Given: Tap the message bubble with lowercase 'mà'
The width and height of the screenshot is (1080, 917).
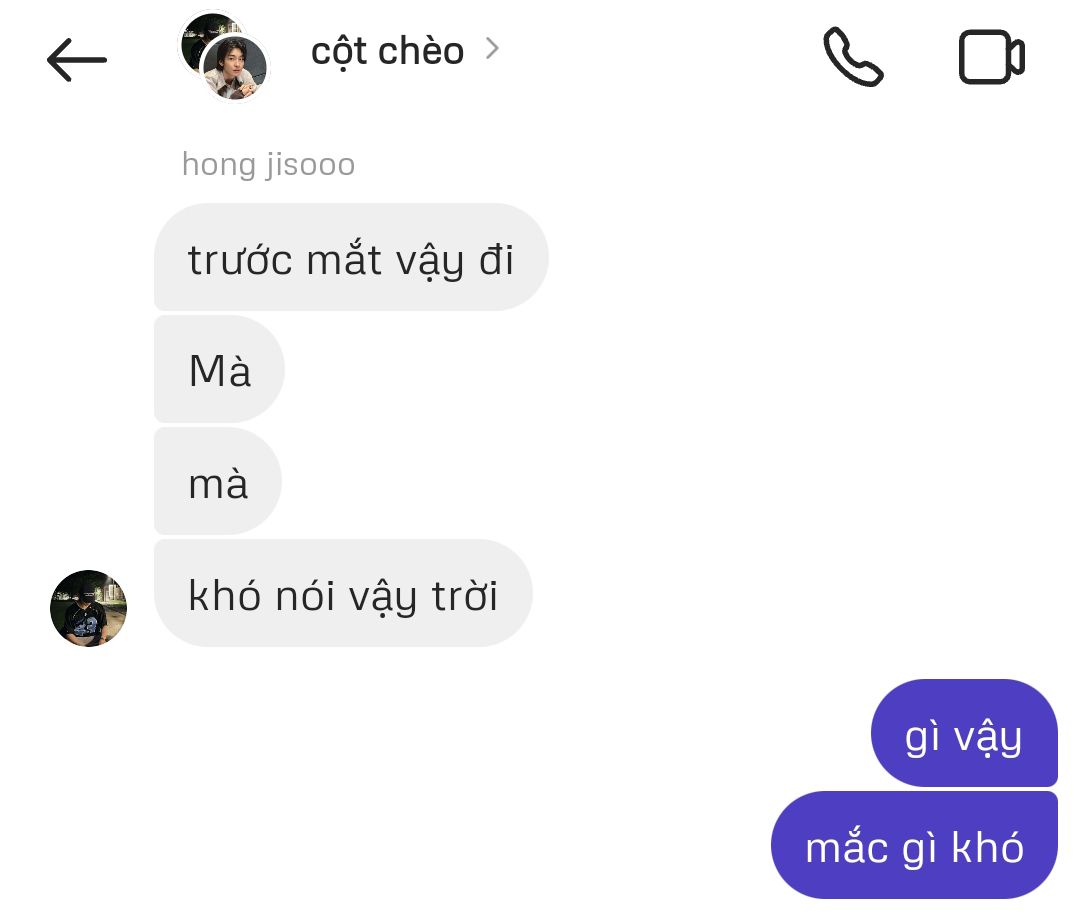Looking at the screenshot, I should click(x=218, y=481).
